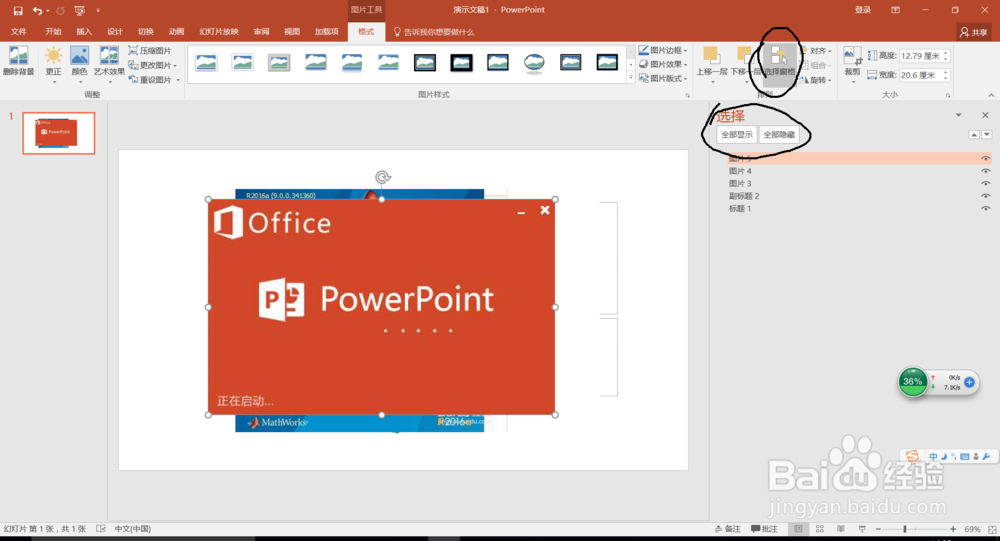Toggle visibility eye for 副标题 2

[x=985, y=196]
